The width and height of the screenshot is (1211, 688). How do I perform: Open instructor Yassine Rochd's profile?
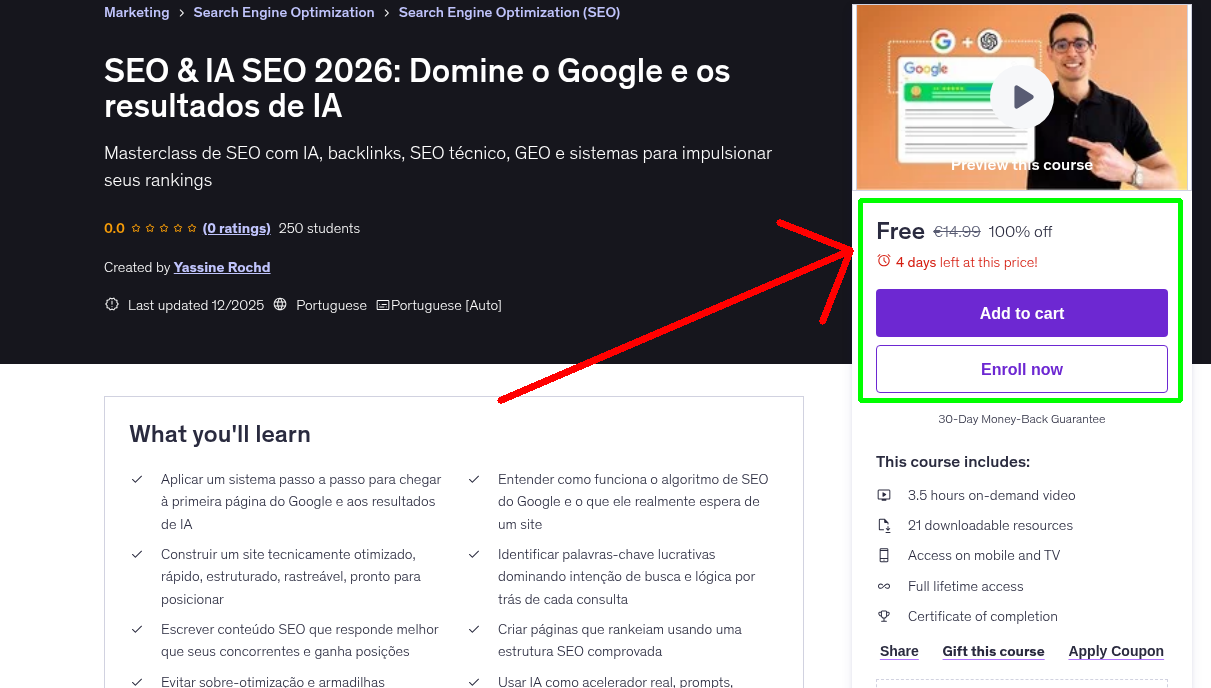click(222, 267)
